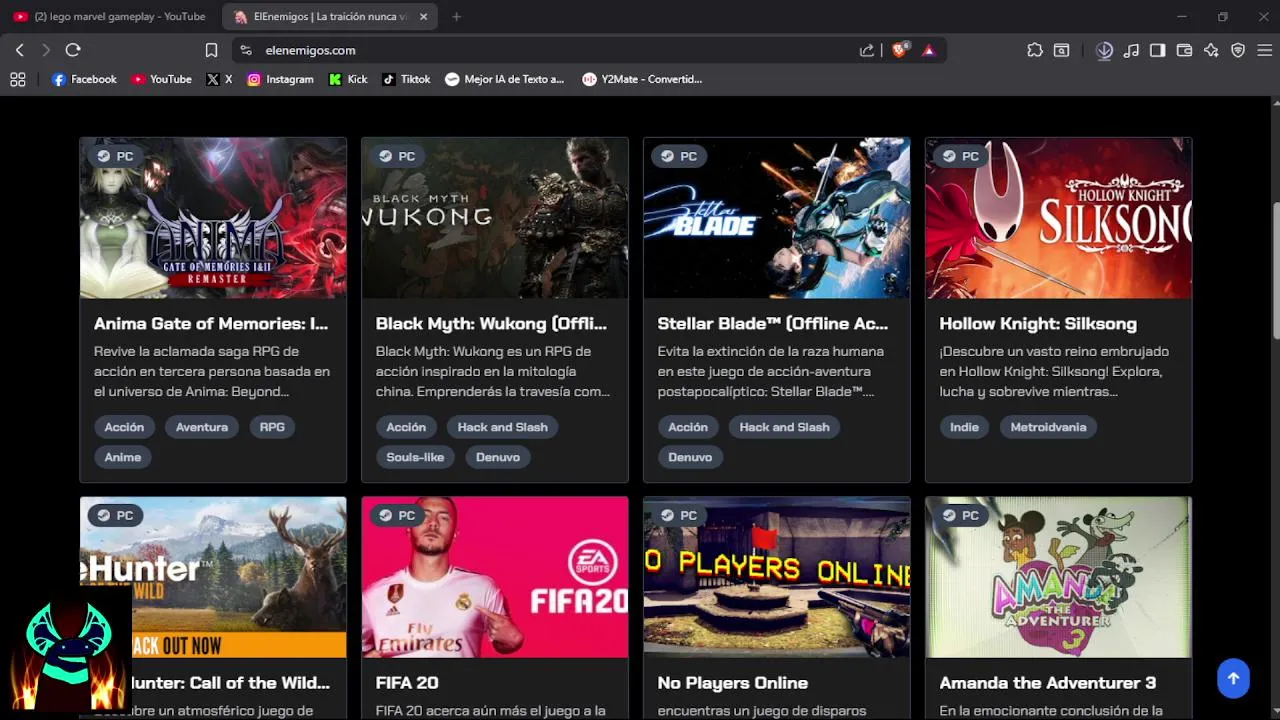Open the No Players Online cover image
This screenshot has width=1280, height=720.
pos(777,577)
